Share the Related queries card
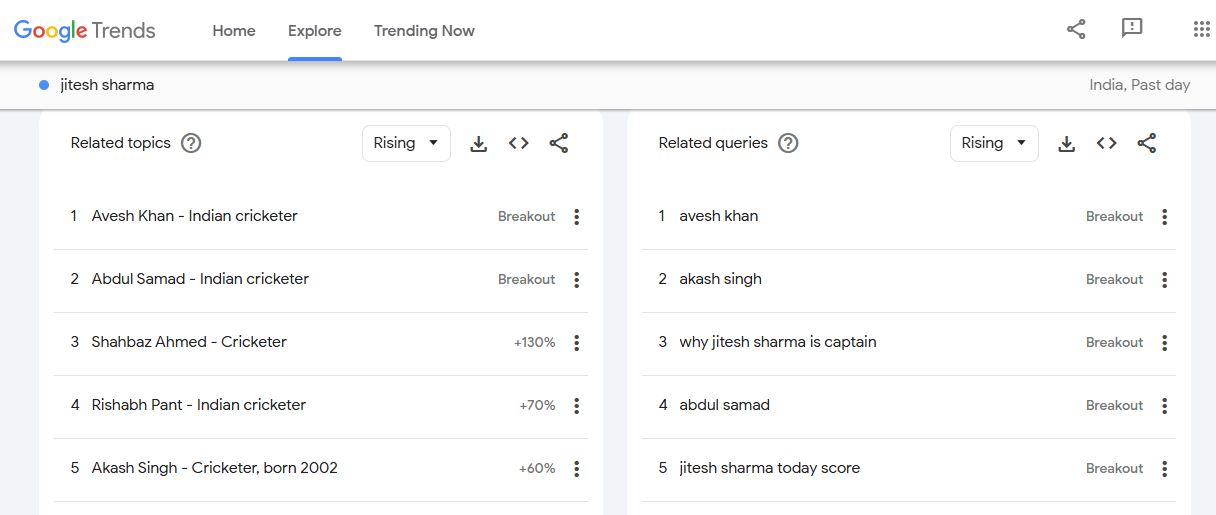Image resolution: width=1216 pixels, height=515 pixels. (1147, 143)
